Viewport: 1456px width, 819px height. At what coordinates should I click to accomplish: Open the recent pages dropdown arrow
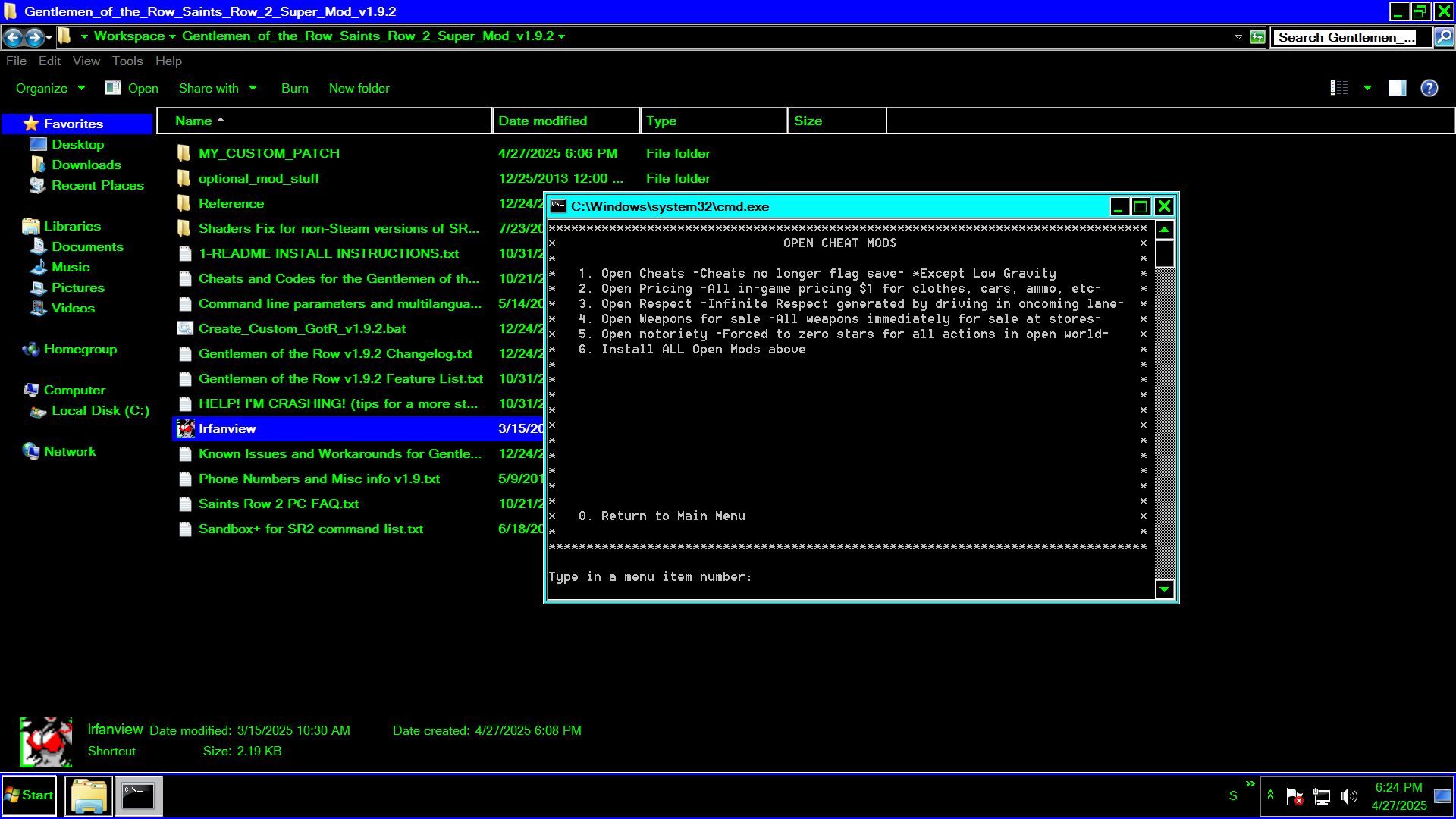(49, 36)
